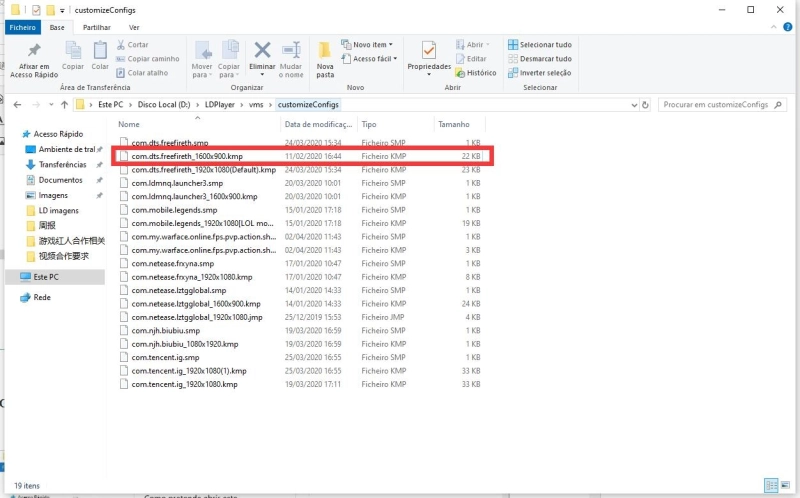Select Este PC in the navigation pane

coord(46,276)
